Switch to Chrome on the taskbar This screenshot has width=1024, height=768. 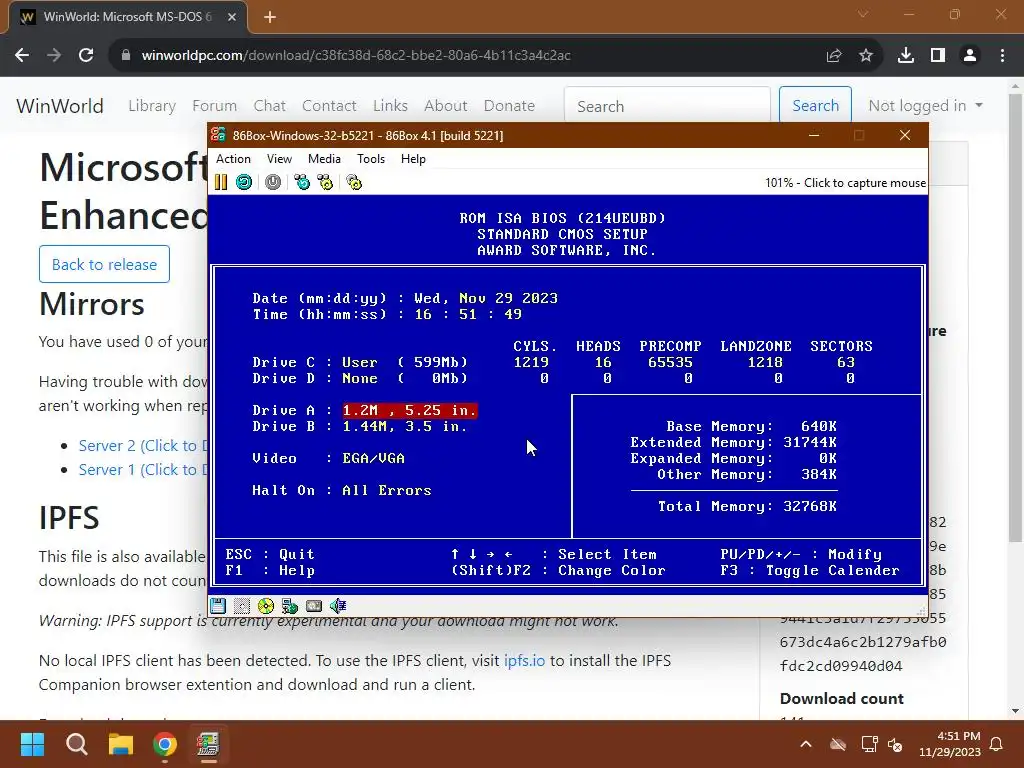click(165, 744)
